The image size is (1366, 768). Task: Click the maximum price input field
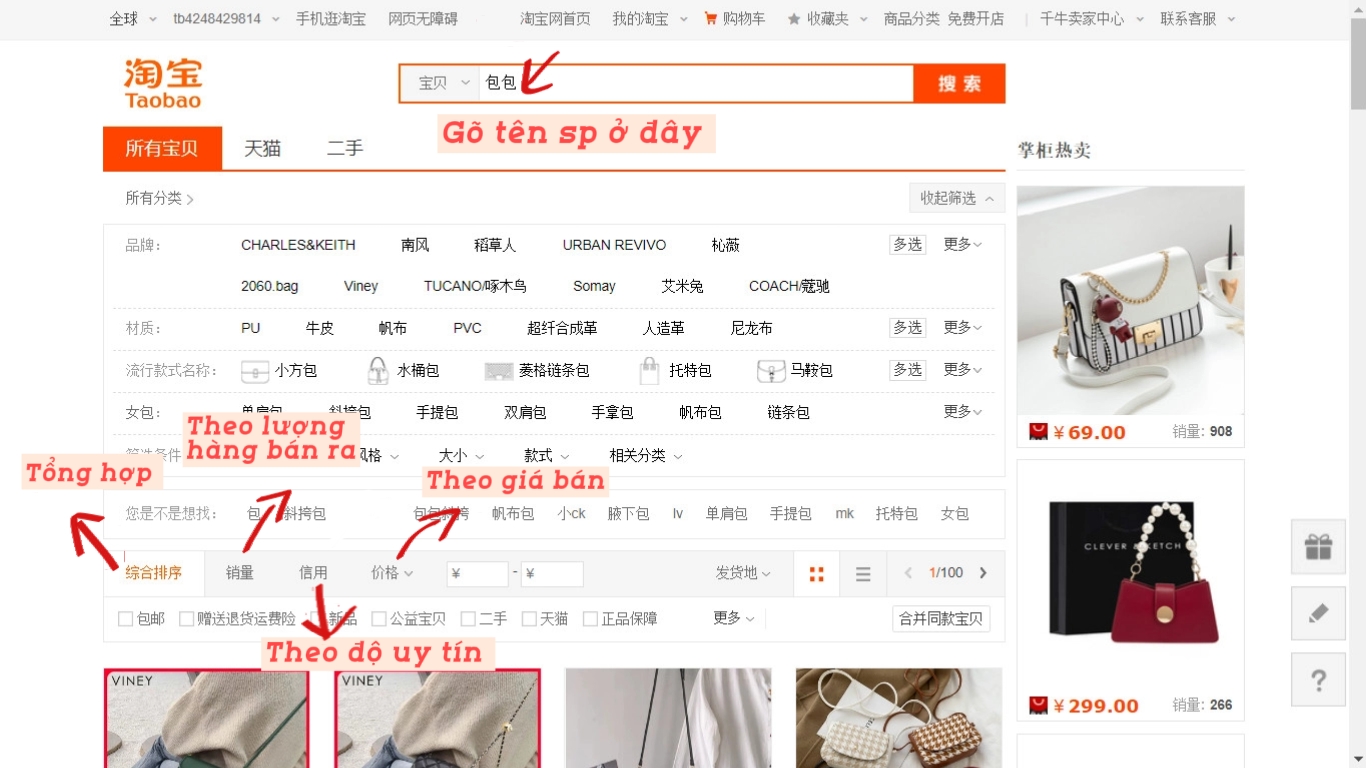[552, 574]
